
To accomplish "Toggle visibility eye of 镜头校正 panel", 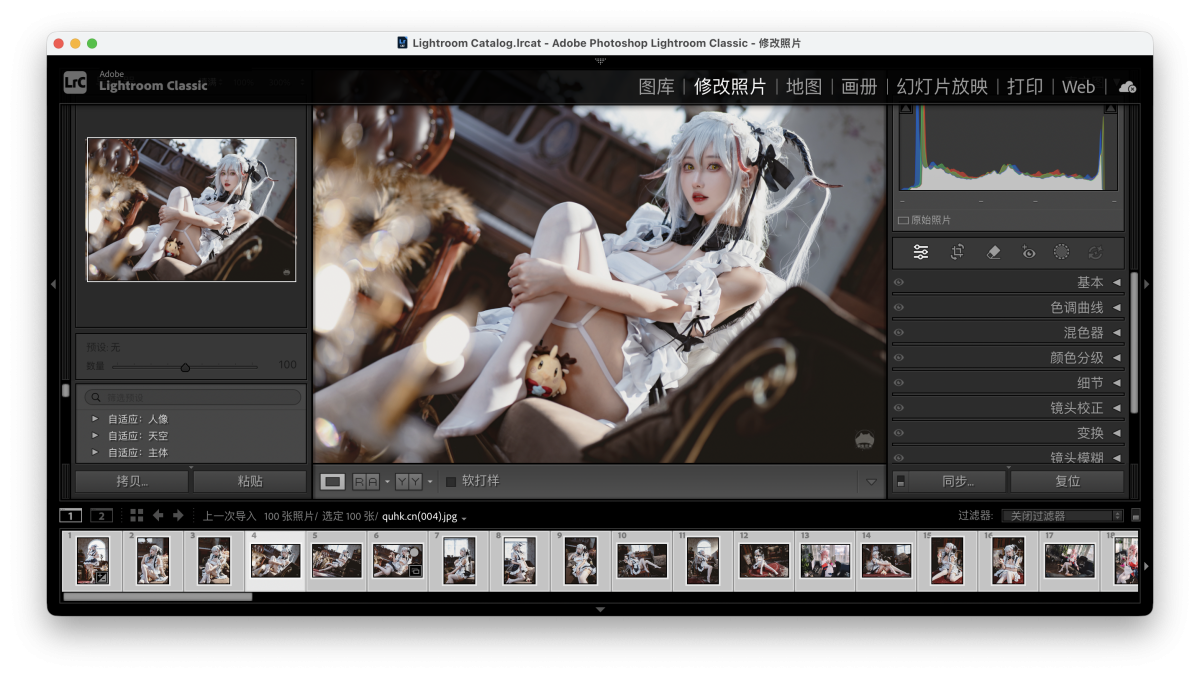I will [x=899, y=408].
